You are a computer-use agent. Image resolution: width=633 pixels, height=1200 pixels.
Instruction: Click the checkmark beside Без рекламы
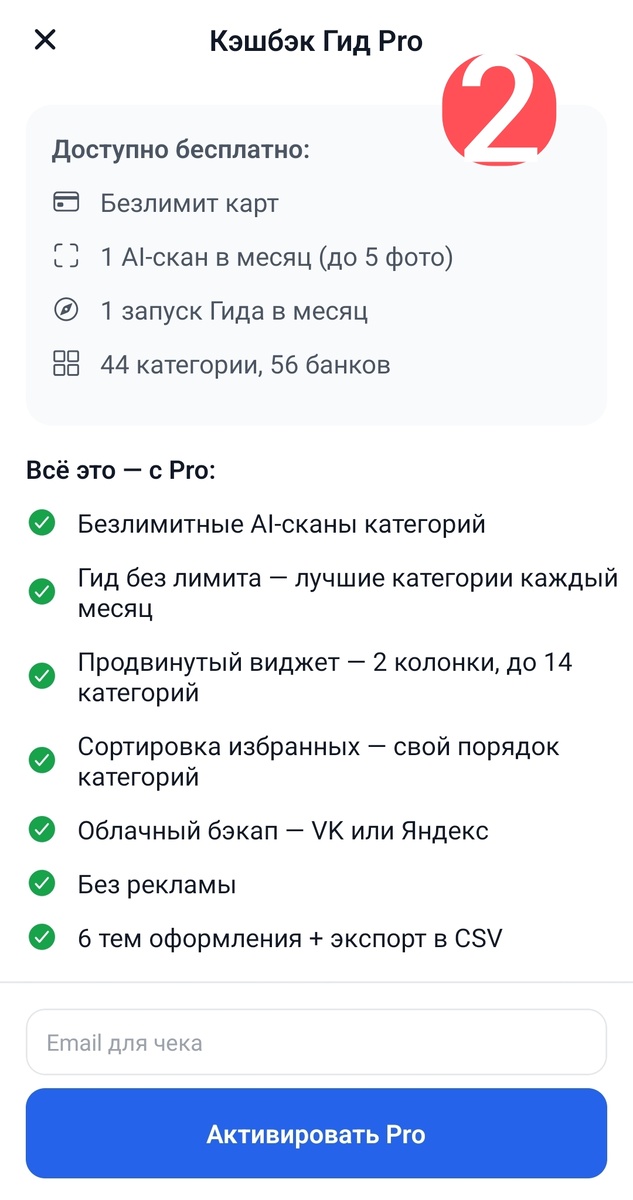(x=42, y=884)
